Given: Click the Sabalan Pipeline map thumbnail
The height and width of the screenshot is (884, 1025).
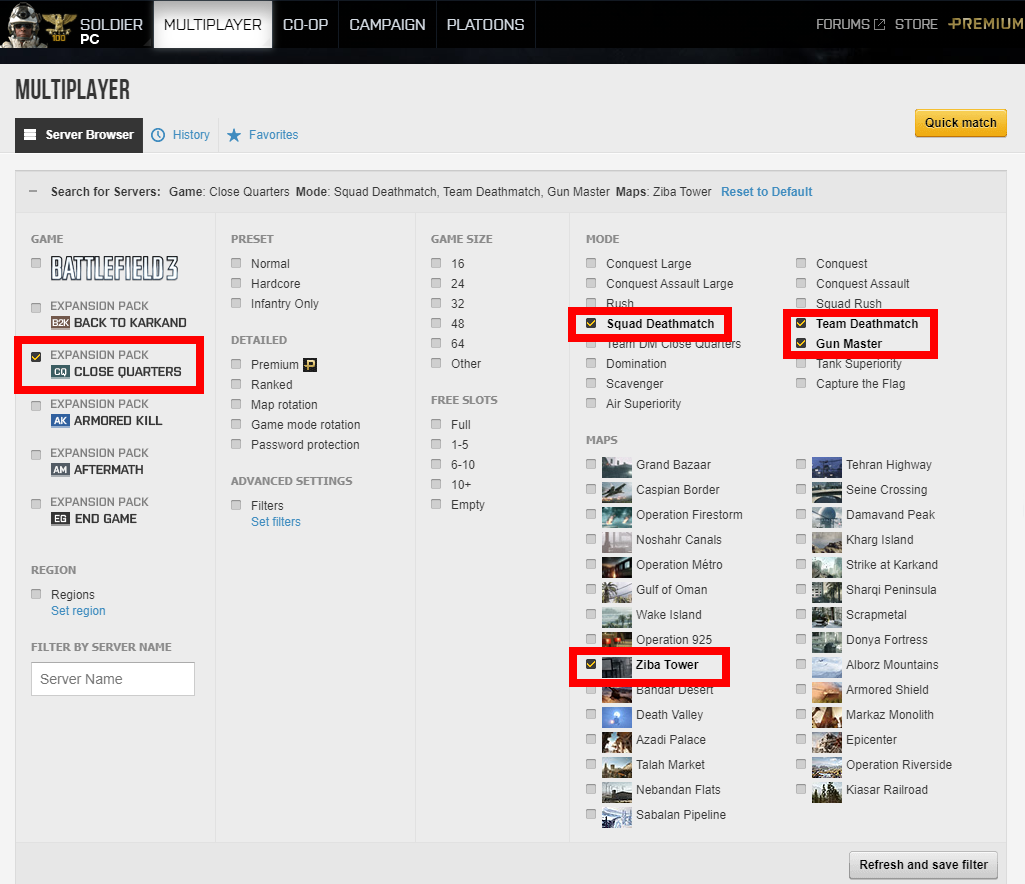Looking at the screenshot, I should [616, 815].
